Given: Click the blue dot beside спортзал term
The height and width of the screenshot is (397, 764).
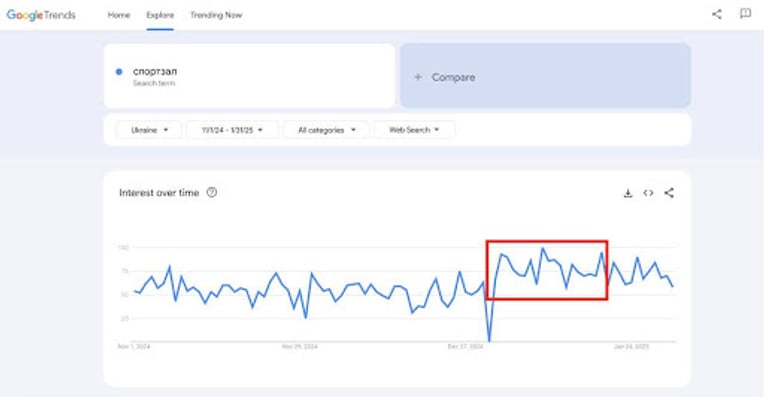Looking at the screenshot, I should coord(119,72).
